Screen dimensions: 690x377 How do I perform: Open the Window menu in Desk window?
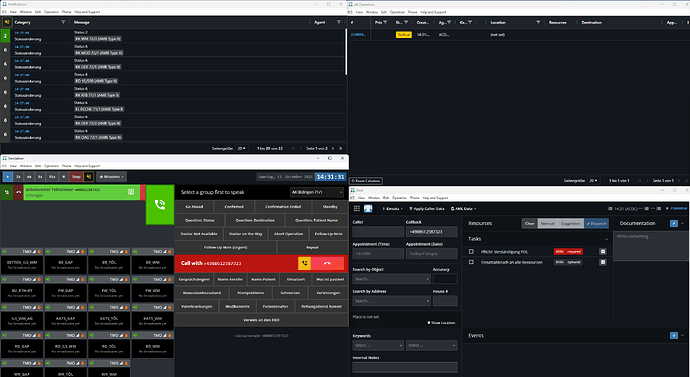[x=374, y=198]
